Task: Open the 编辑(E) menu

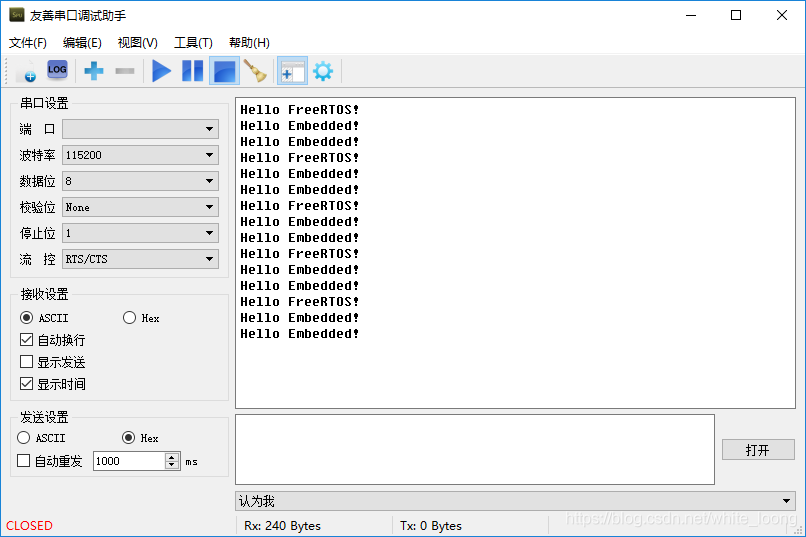Action: tap(82, 43)
